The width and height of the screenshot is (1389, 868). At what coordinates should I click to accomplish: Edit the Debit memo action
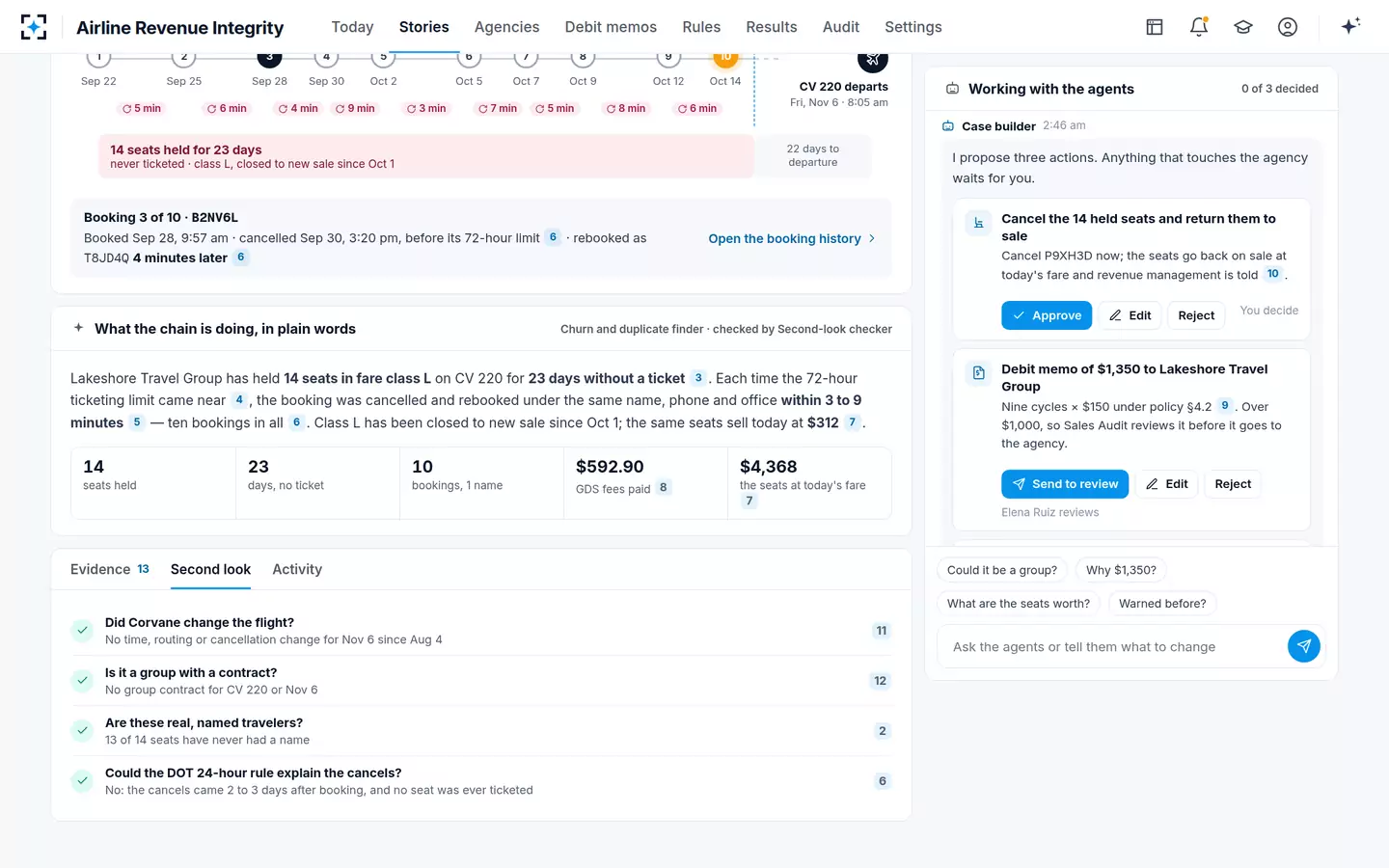click(1166, 484)
